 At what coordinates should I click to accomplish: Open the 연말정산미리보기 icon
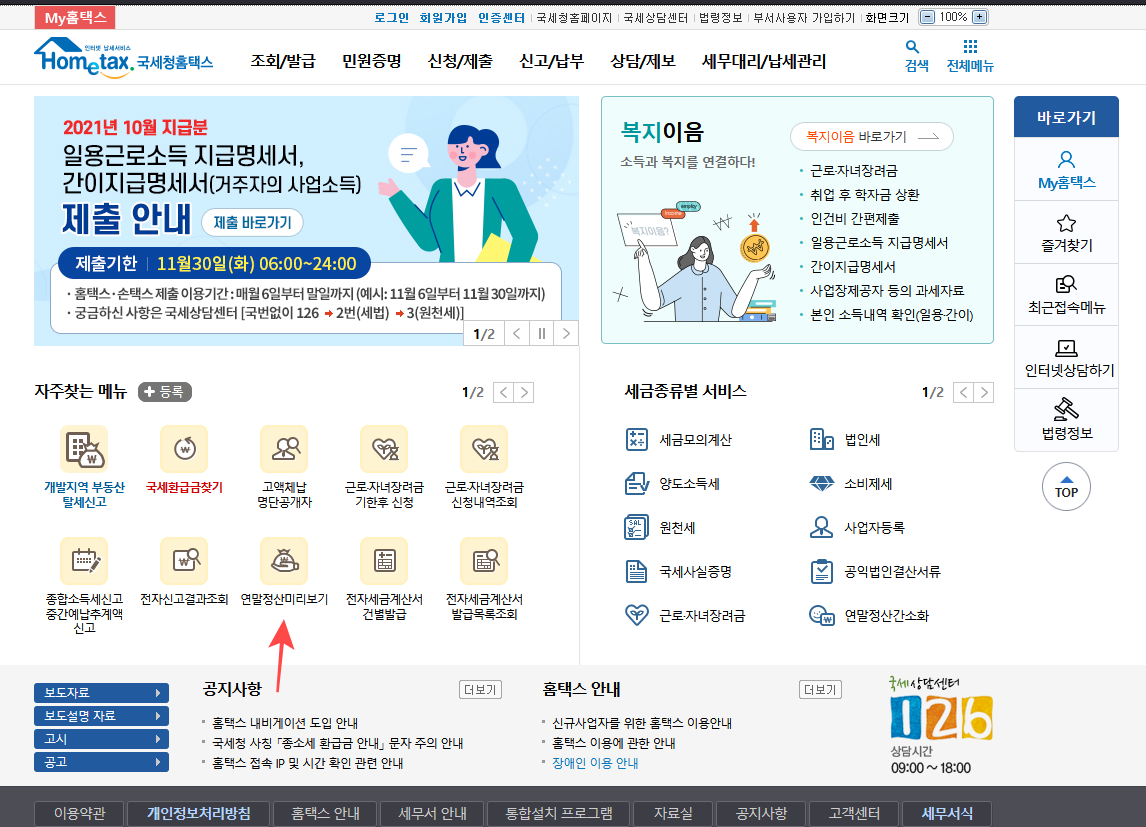(x=284, y=561)
